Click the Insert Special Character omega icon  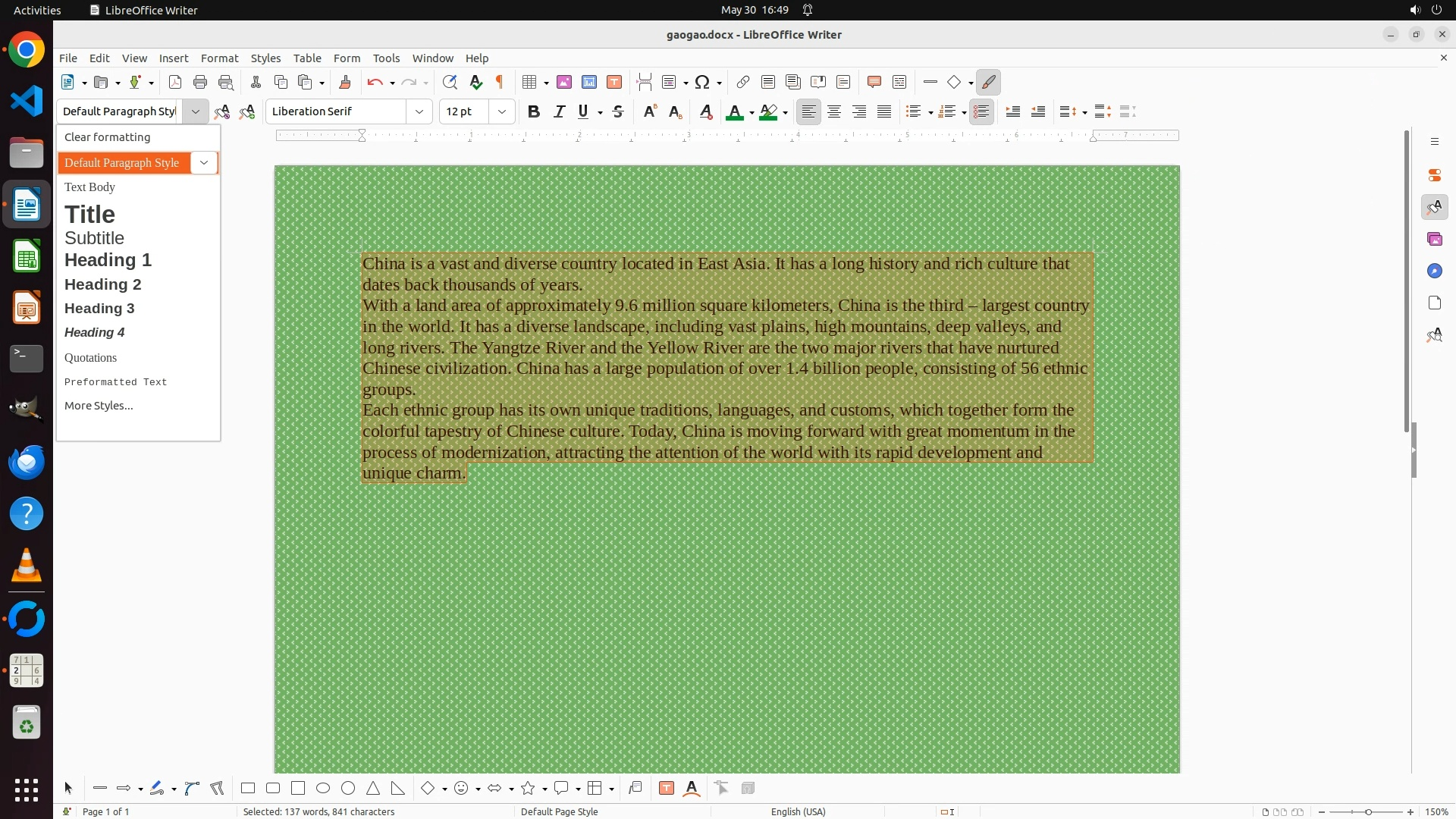(702, 82)
